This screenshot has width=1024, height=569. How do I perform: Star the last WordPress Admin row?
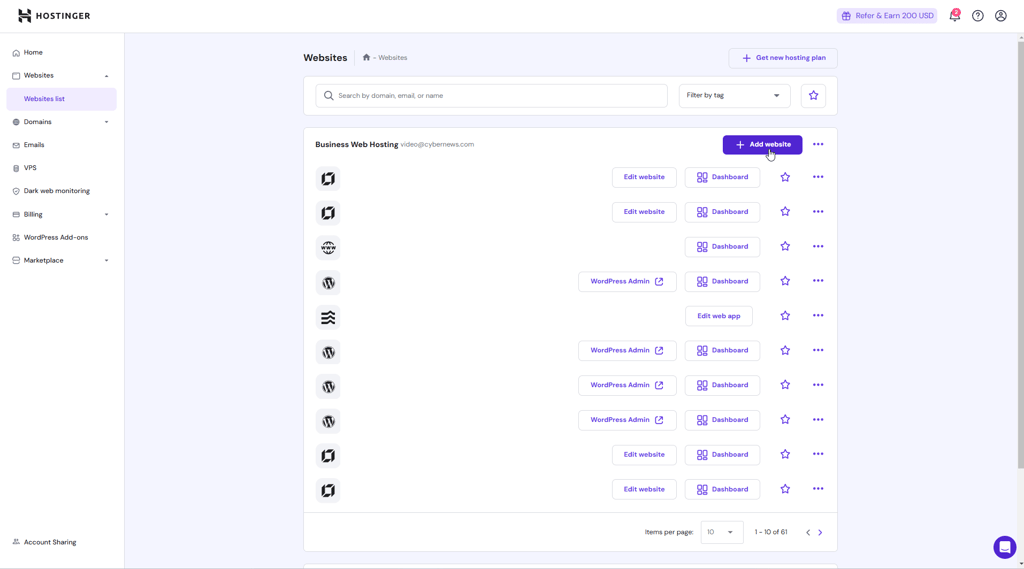coord(785,419)
